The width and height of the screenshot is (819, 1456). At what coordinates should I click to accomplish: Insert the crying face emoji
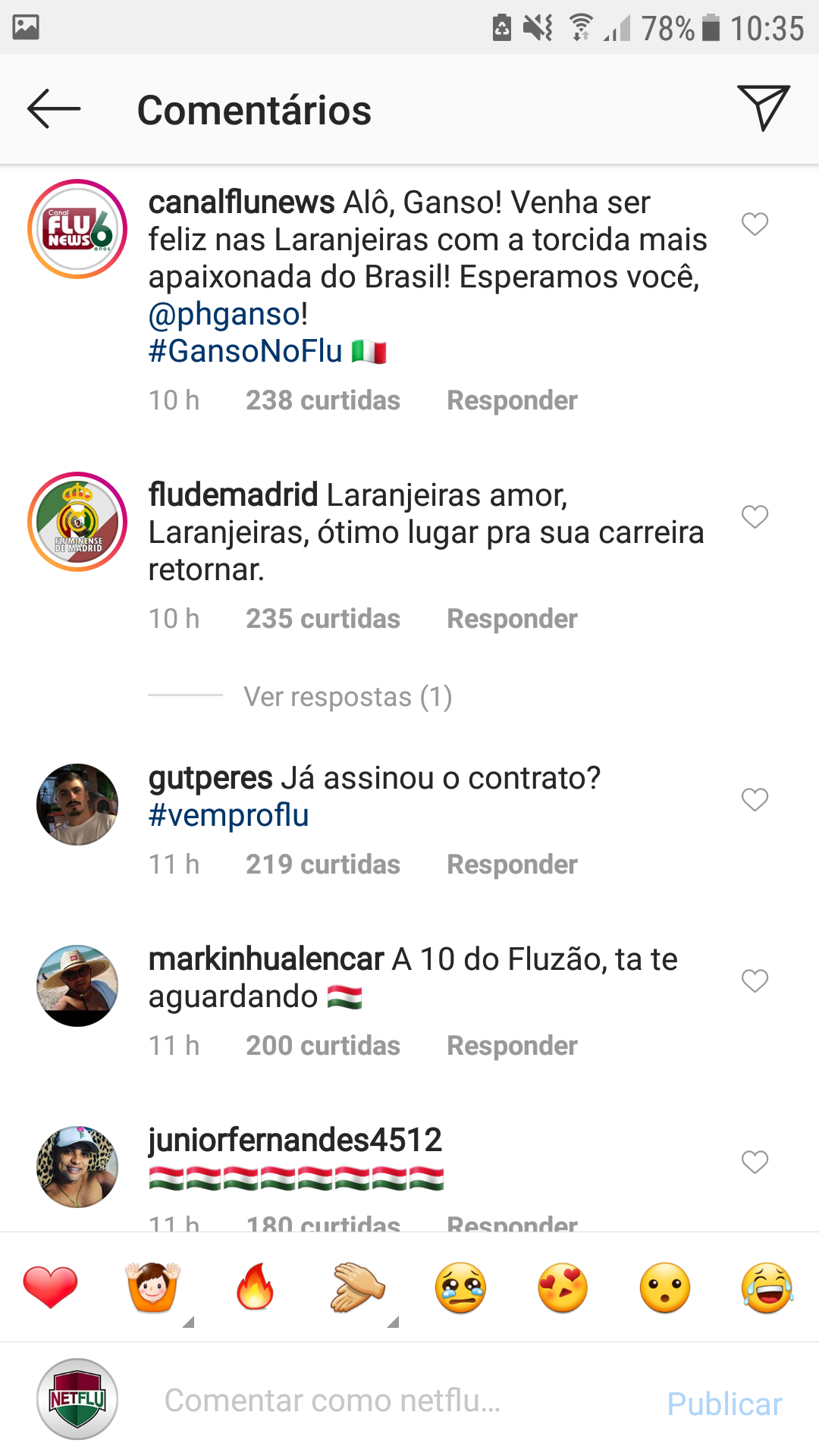pyautogui.click(x=460, y=1288)
